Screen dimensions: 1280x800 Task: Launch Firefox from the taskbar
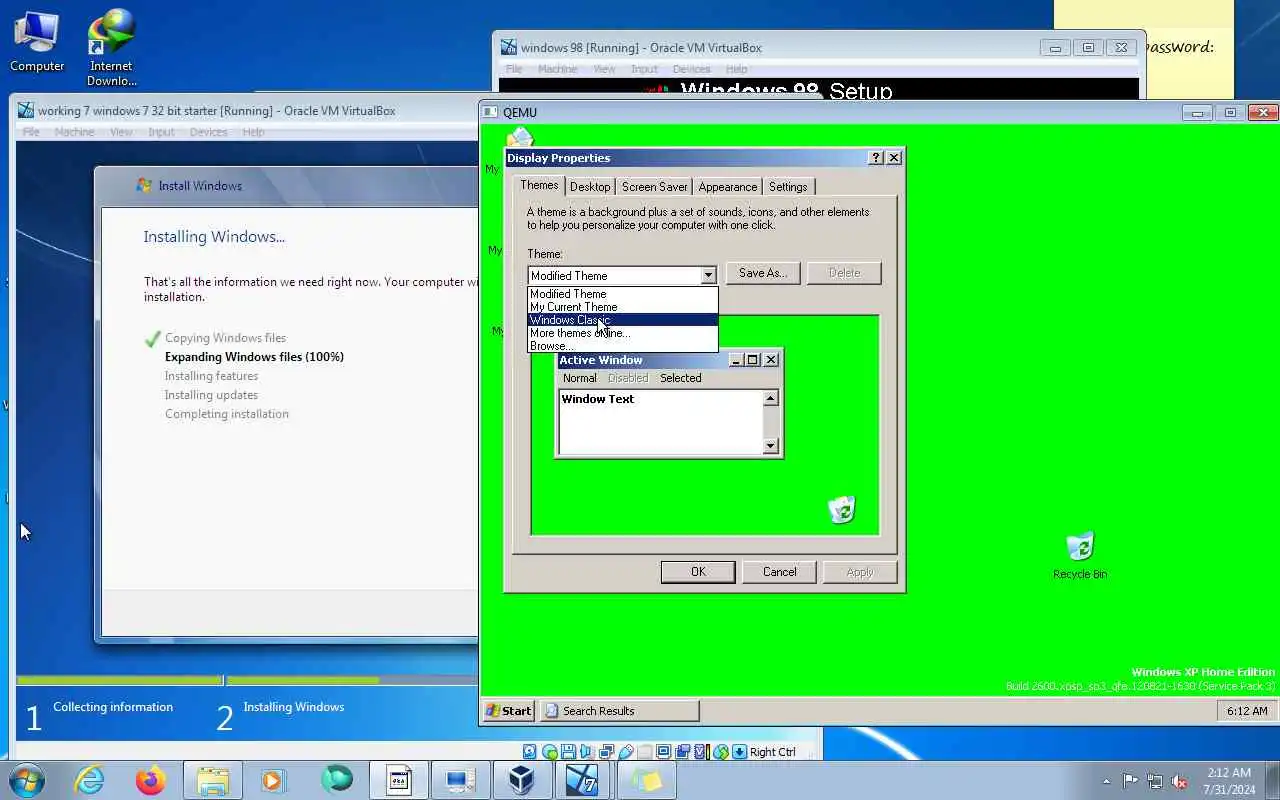tap(151, 780)
